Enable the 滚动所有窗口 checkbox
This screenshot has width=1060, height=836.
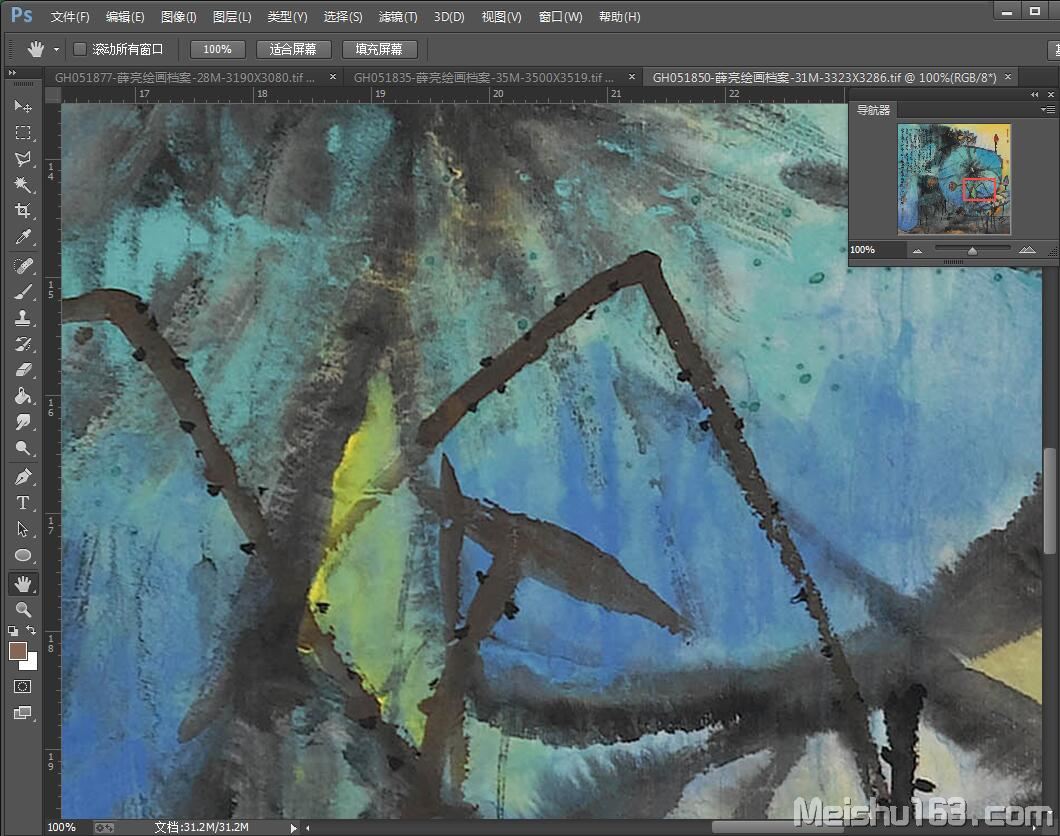[80, 49]
